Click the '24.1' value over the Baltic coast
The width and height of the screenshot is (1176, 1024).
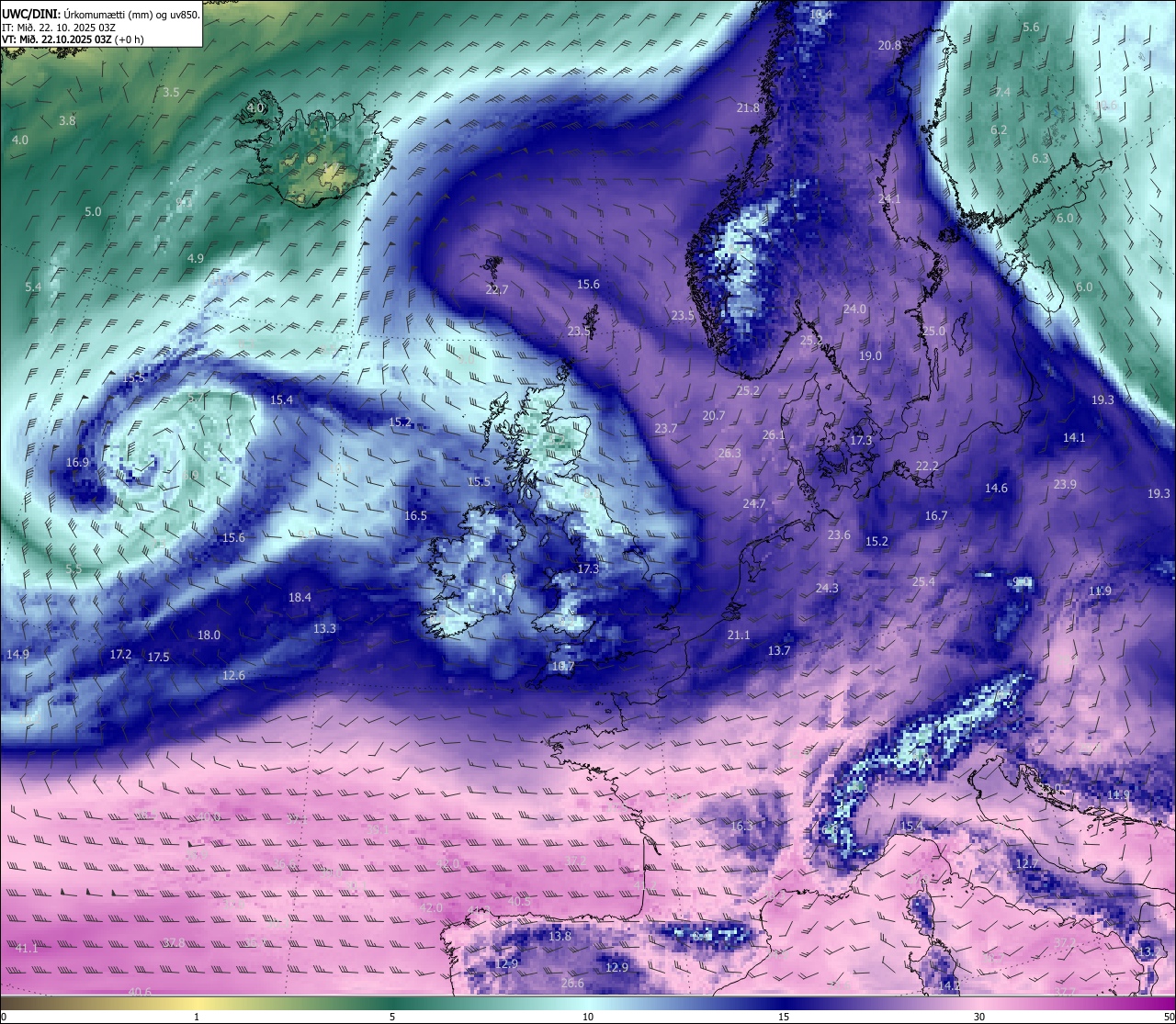coord(889,198)
